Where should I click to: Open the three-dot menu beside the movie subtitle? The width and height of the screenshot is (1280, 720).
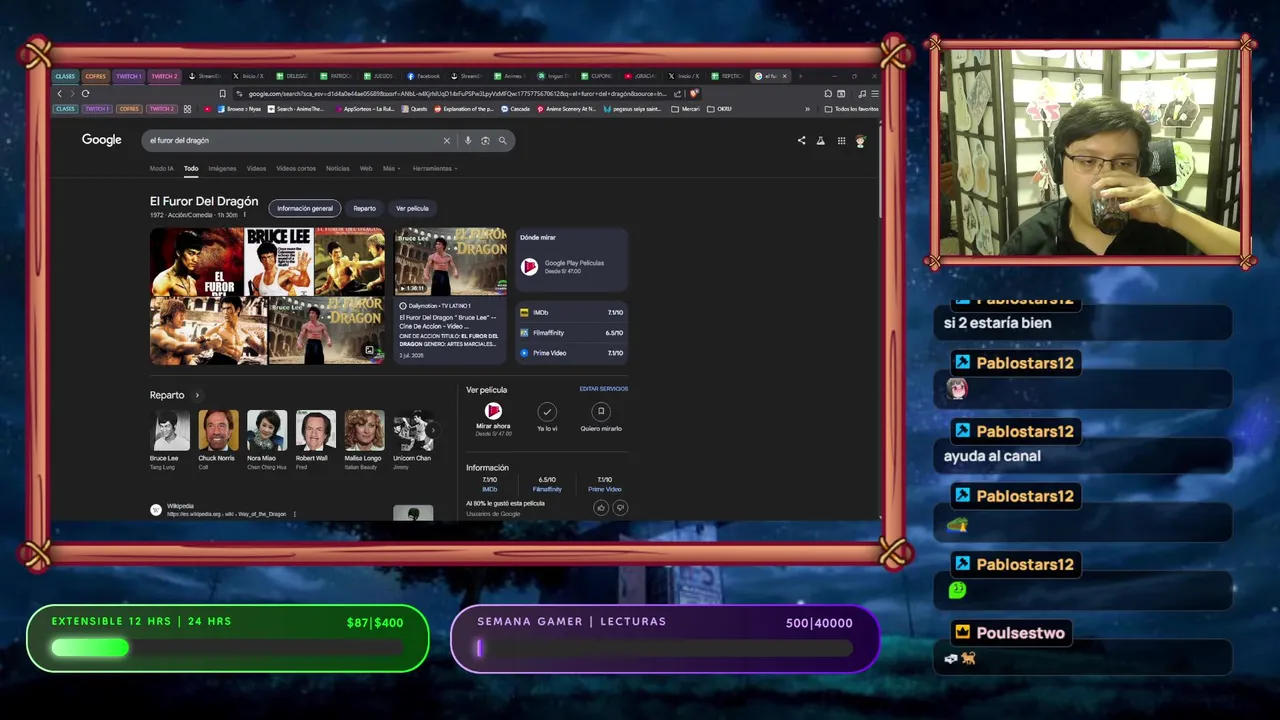[244, 215]
